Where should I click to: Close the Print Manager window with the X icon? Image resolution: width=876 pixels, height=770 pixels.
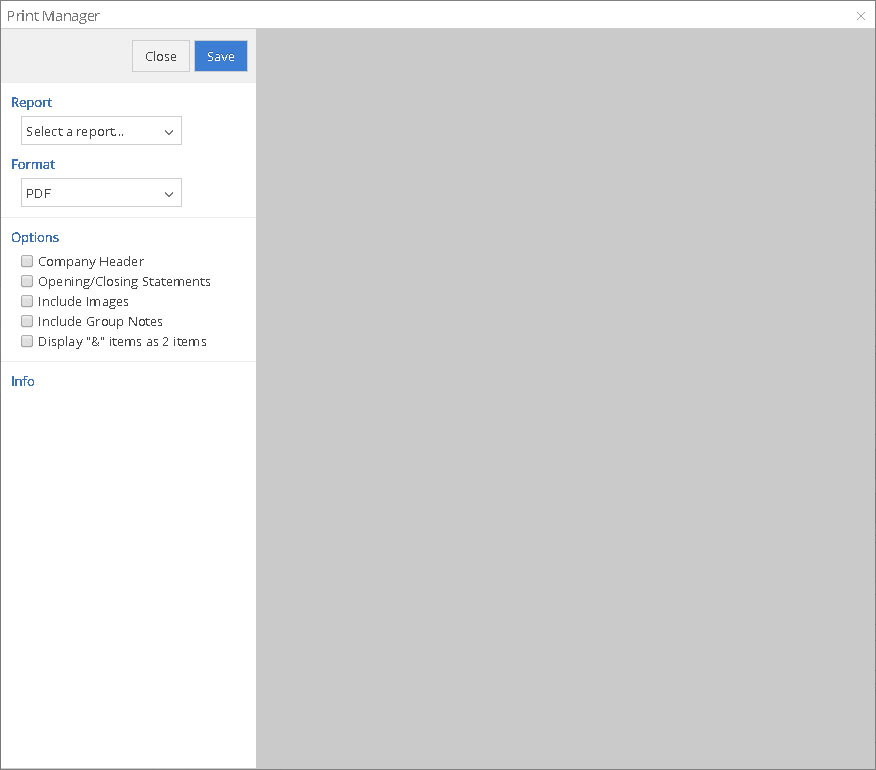861,16
